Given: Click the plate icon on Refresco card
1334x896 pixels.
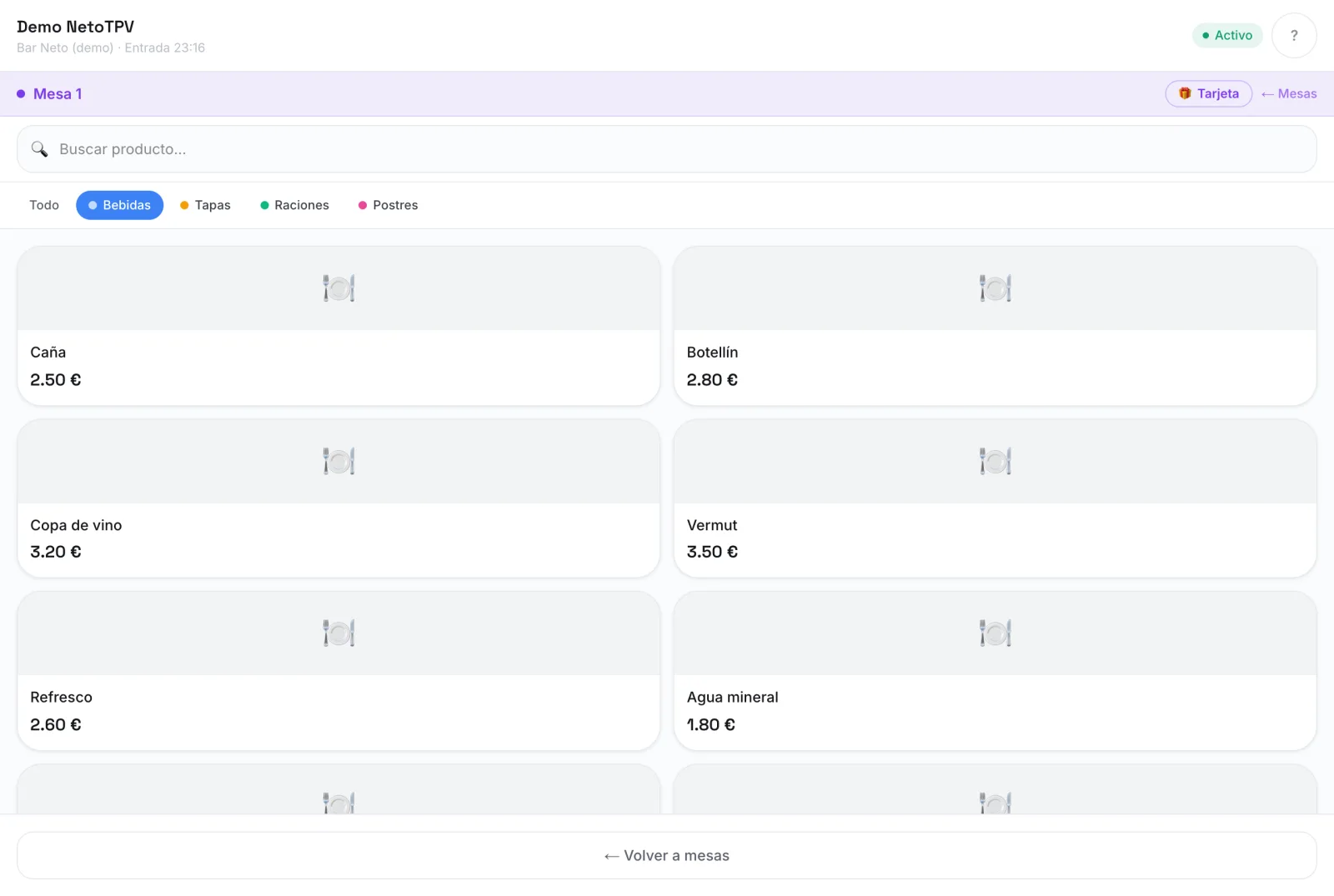Looking at the screenshot, I should pos(339,633).
